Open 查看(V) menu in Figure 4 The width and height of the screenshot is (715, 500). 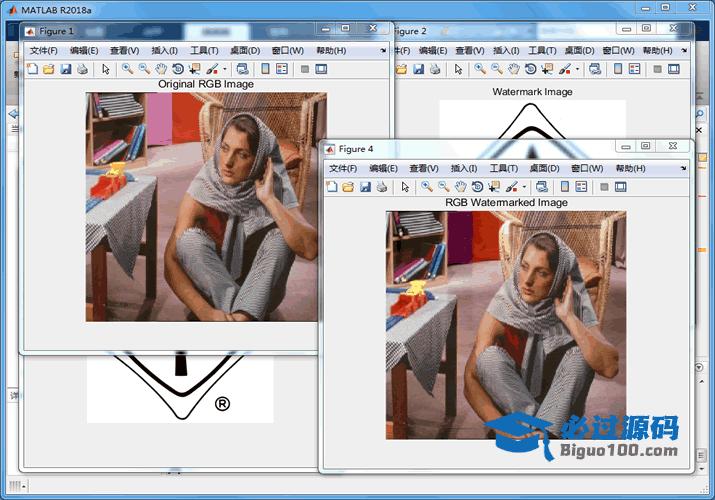click(x=424, y=169)
